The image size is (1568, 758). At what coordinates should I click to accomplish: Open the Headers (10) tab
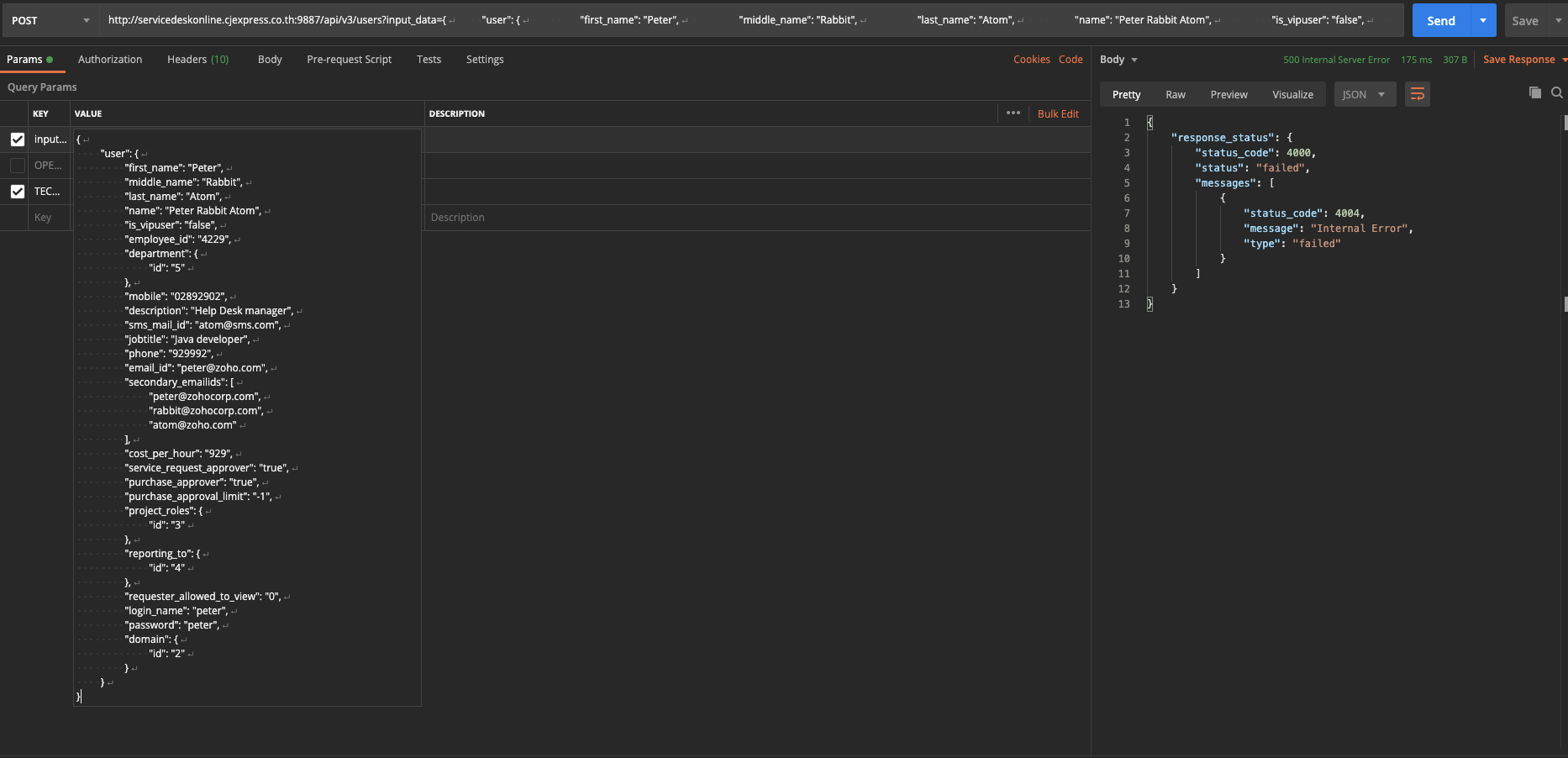[197, 60]
